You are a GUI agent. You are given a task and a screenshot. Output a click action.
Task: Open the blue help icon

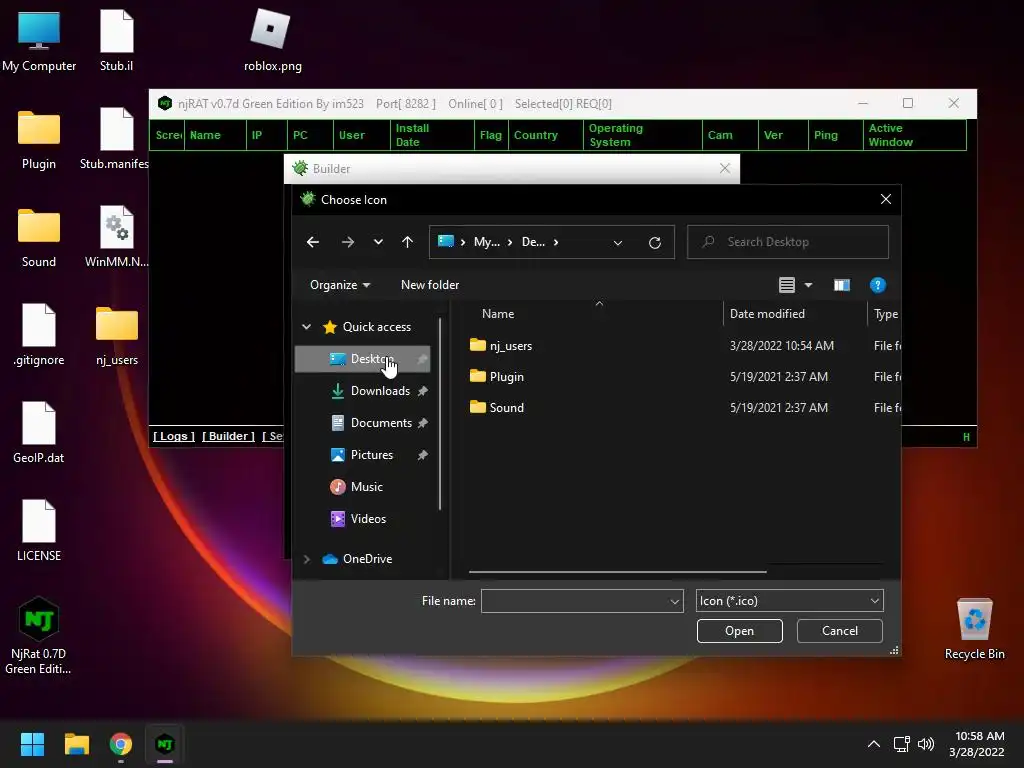[878, 285]
